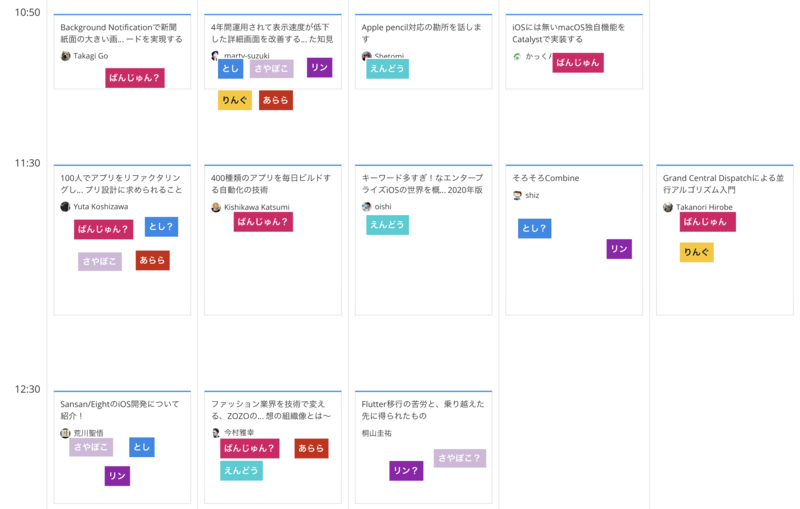This screenshot has width=800, height=509.
Task: Open the Background Notification session card
Action: [122, 52]
